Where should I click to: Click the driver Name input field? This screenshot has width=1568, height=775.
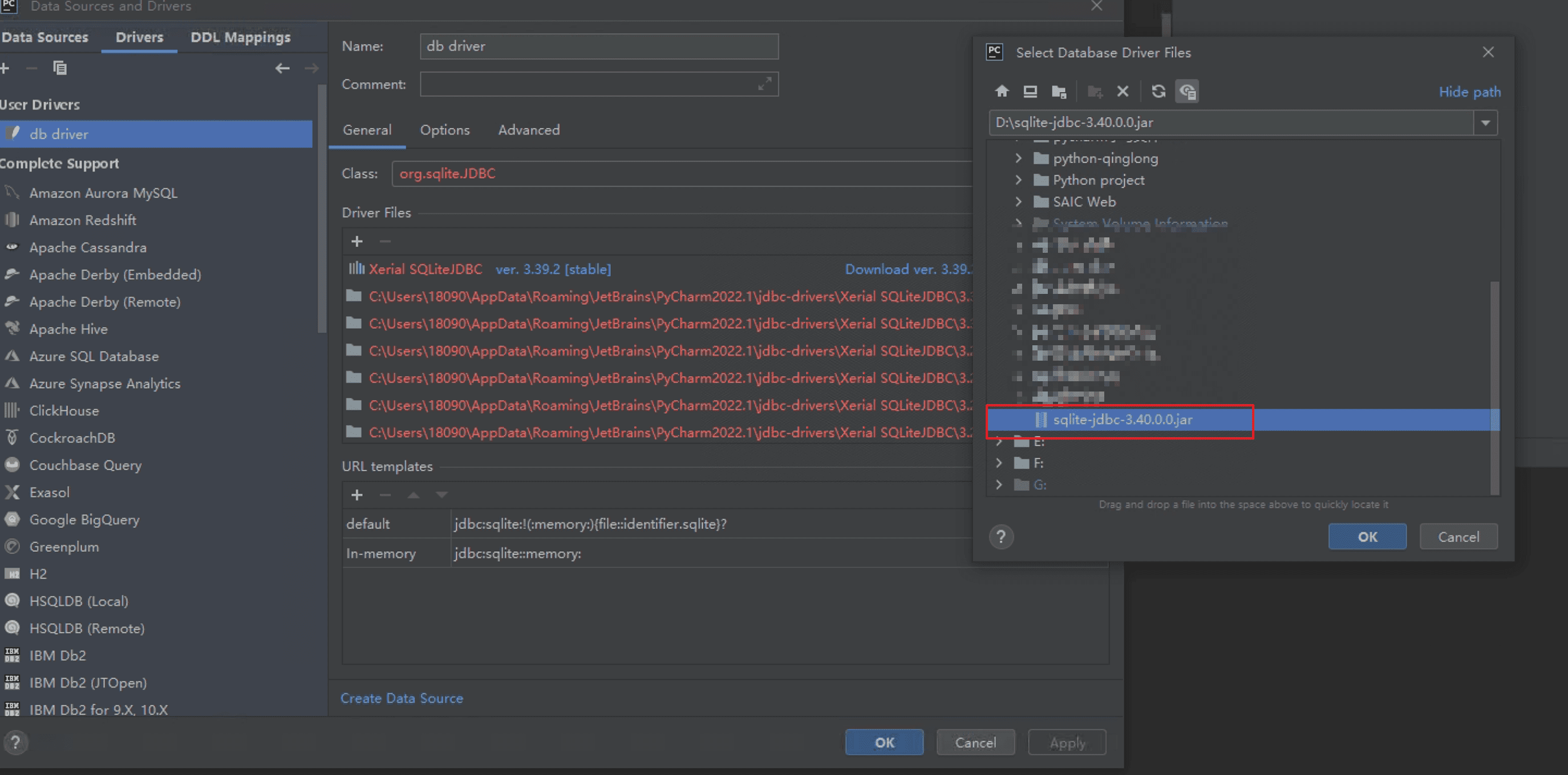tap(599, 46)
